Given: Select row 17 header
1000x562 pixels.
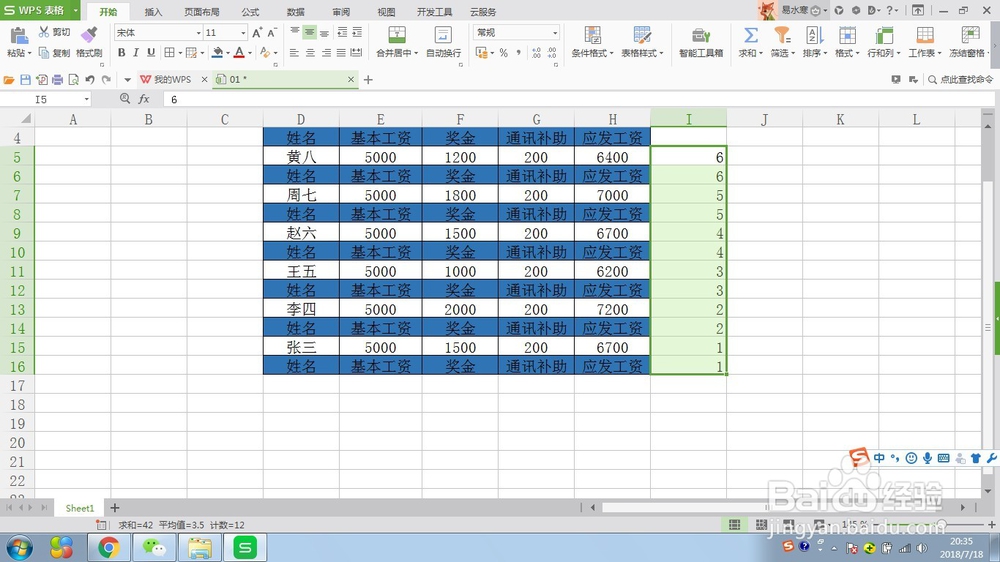Looking at the screenshot, I should (17, 386).
